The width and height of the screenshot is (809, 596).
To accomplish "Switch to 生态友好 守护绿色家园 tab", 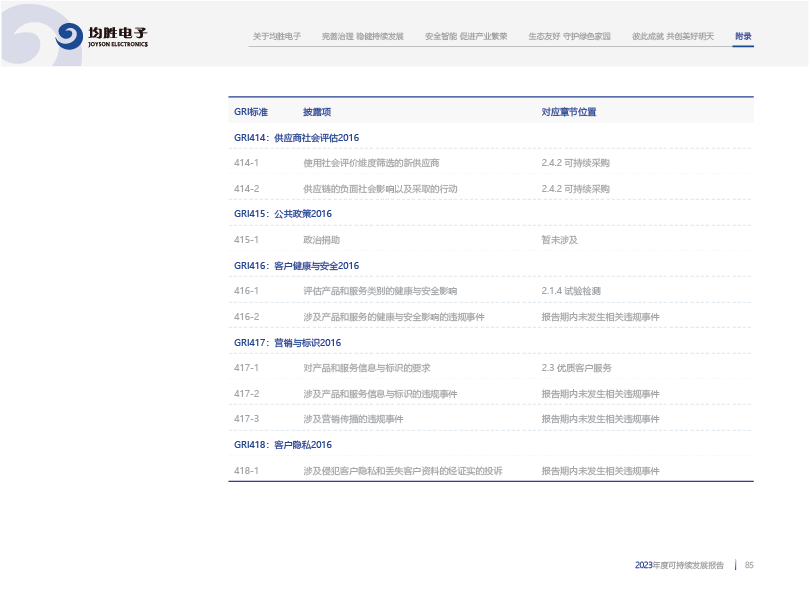I will point(569,36).
